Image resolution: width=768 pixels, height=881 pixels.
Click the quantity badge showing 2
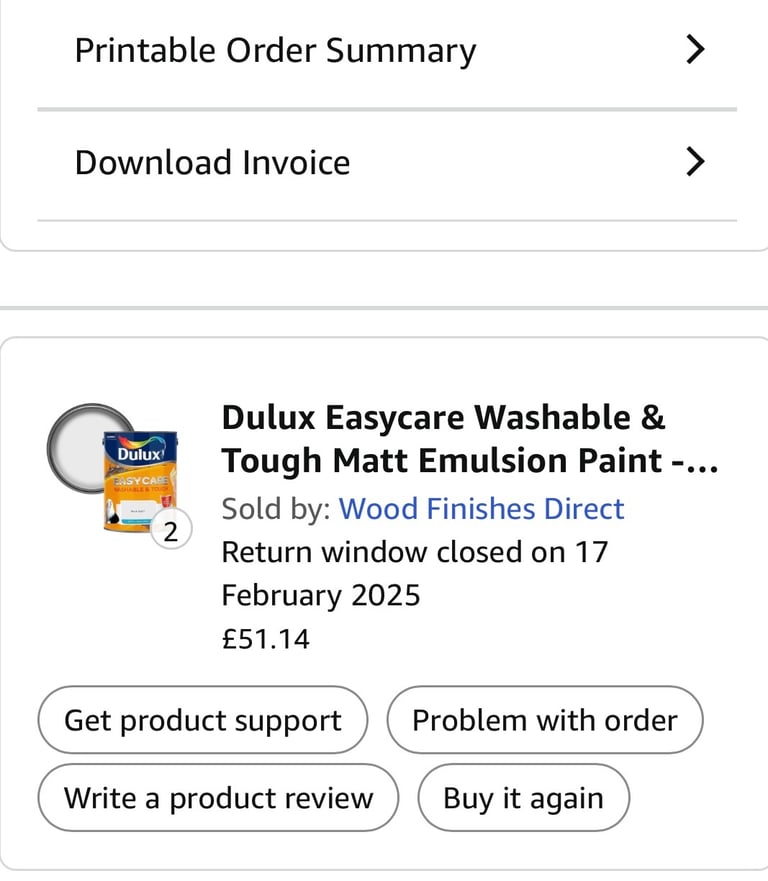pos(170,533)
